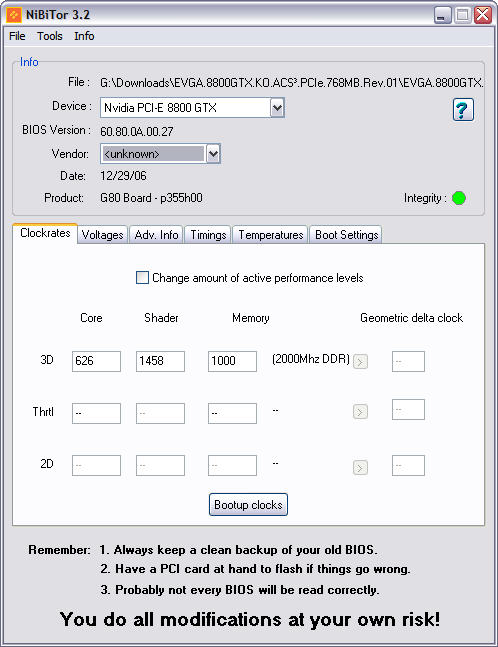Click the Thrtl Geometric delta clock field

tap(408, 410)
